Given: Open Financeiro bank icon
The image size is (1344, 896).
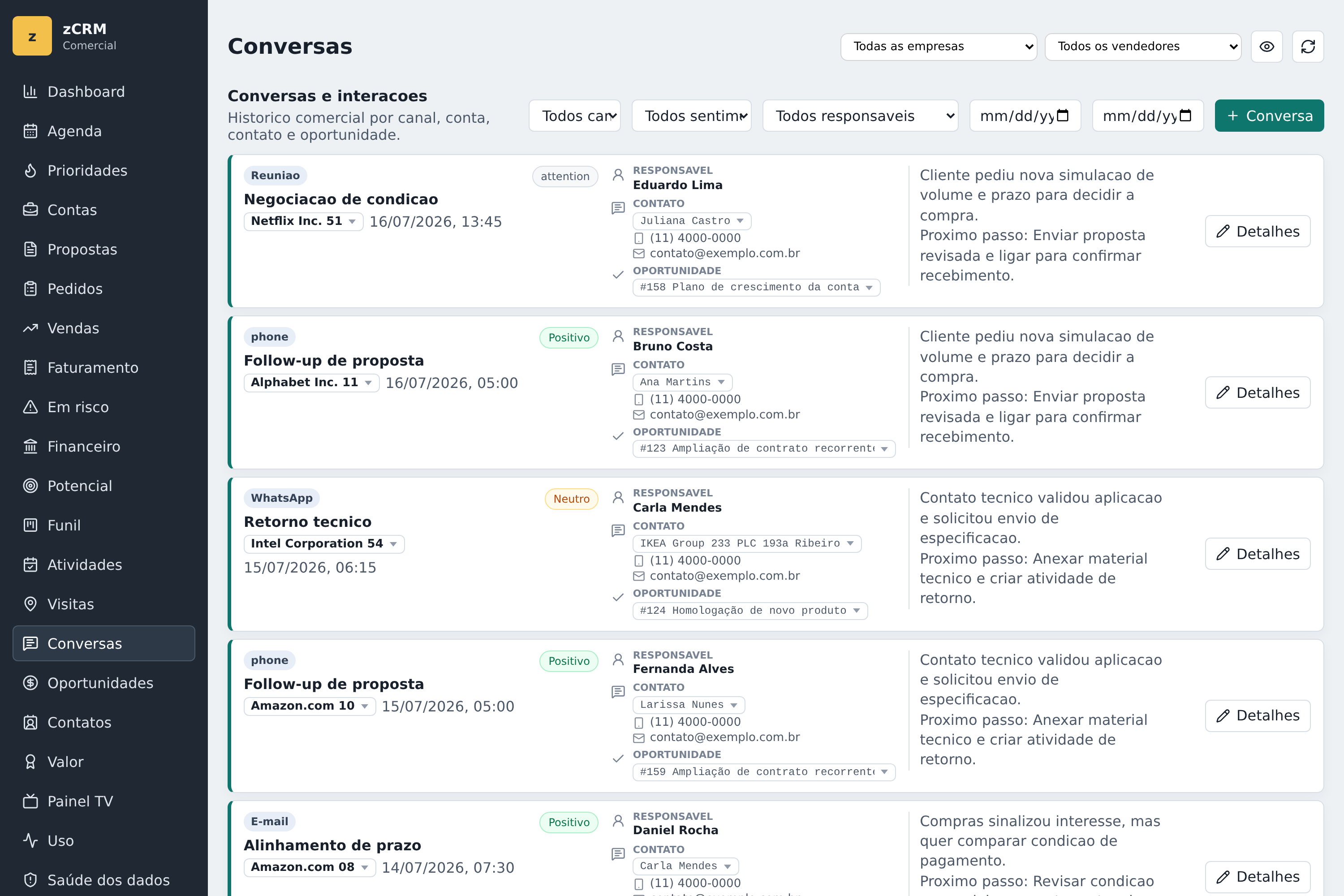Looking at the screenshot, I should 30,446.
